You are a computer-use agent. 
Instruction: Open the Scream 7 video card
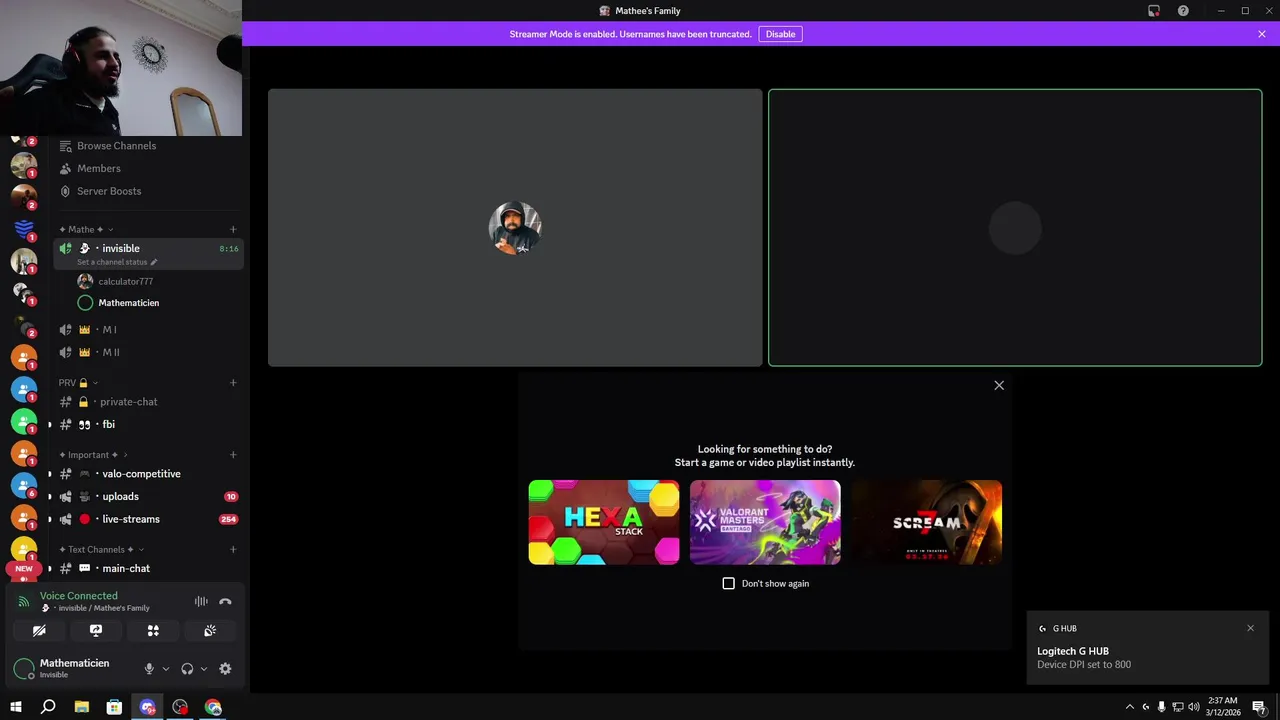click(x=926, y=522)
